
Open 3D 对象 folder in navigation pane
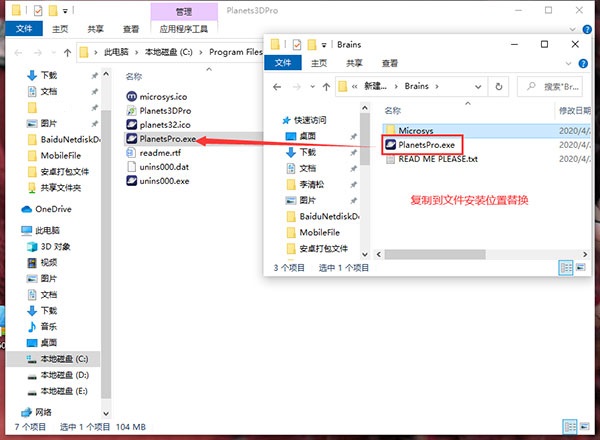point(49,246)
